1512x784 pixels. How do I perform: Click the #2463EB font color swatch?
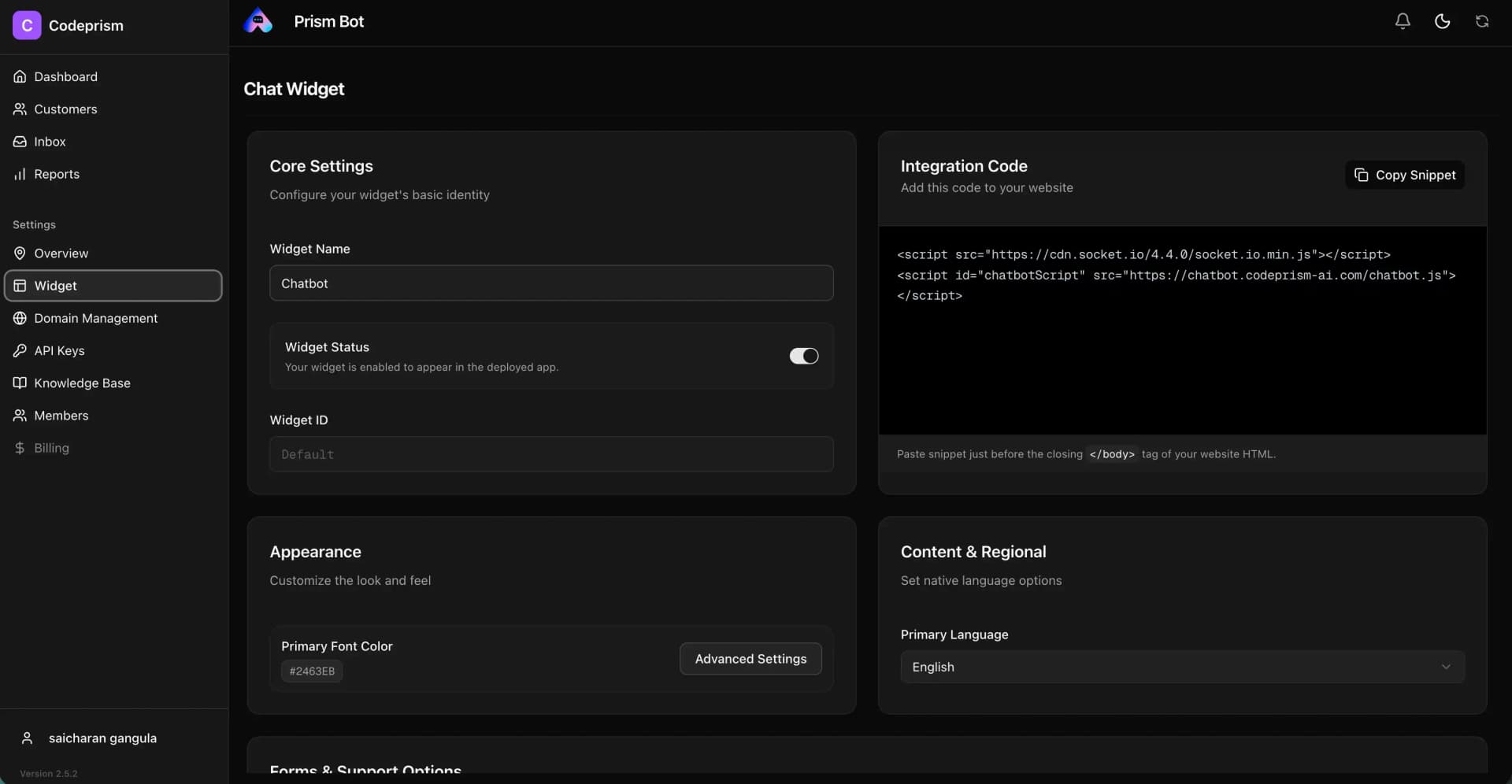311,671
